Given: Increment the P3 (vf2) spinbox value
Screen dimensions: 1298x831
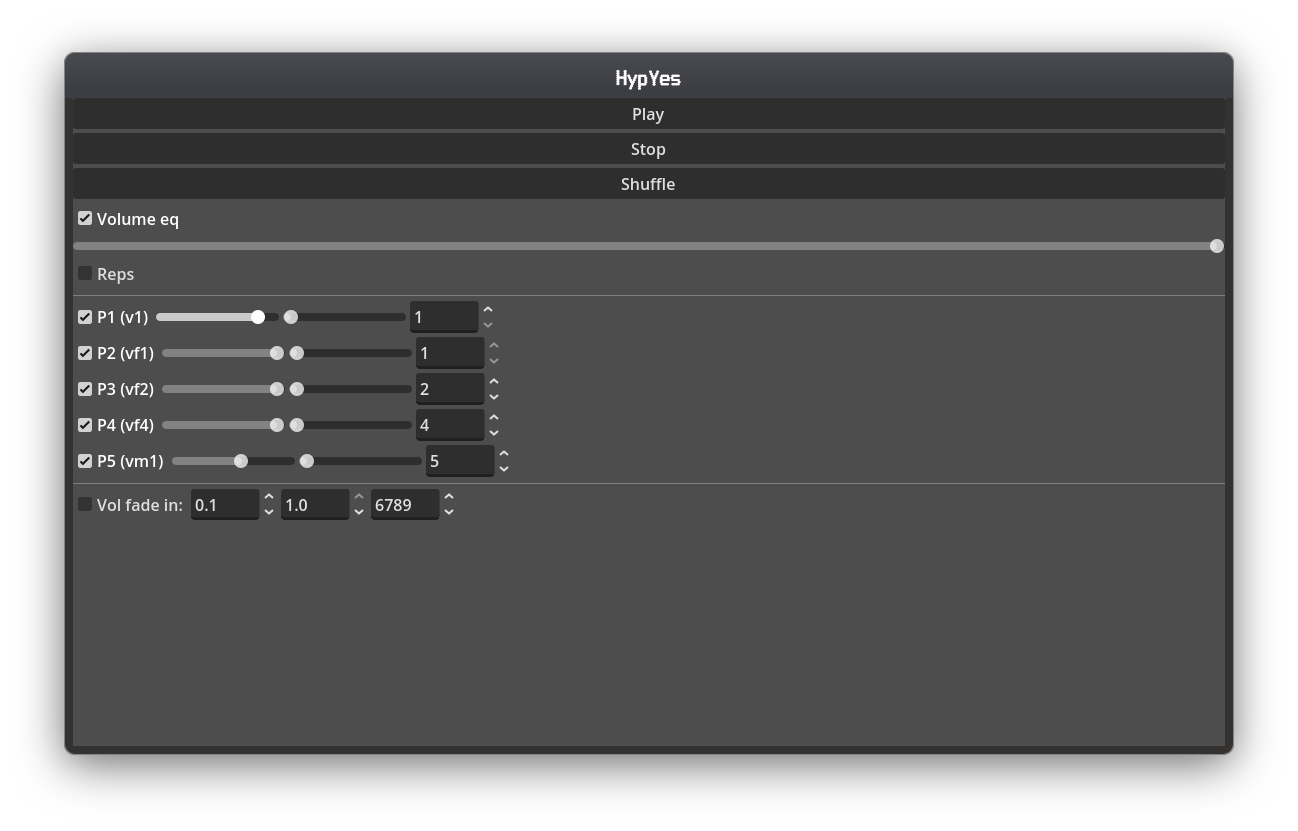Looking at the screenshot, I should click(x=494, y=382).
